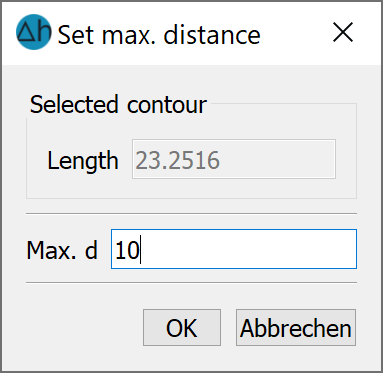The height and width of the screenshot is (373, 383).
Task: Click the Selected contour group title
Action: tap(118, 105)
